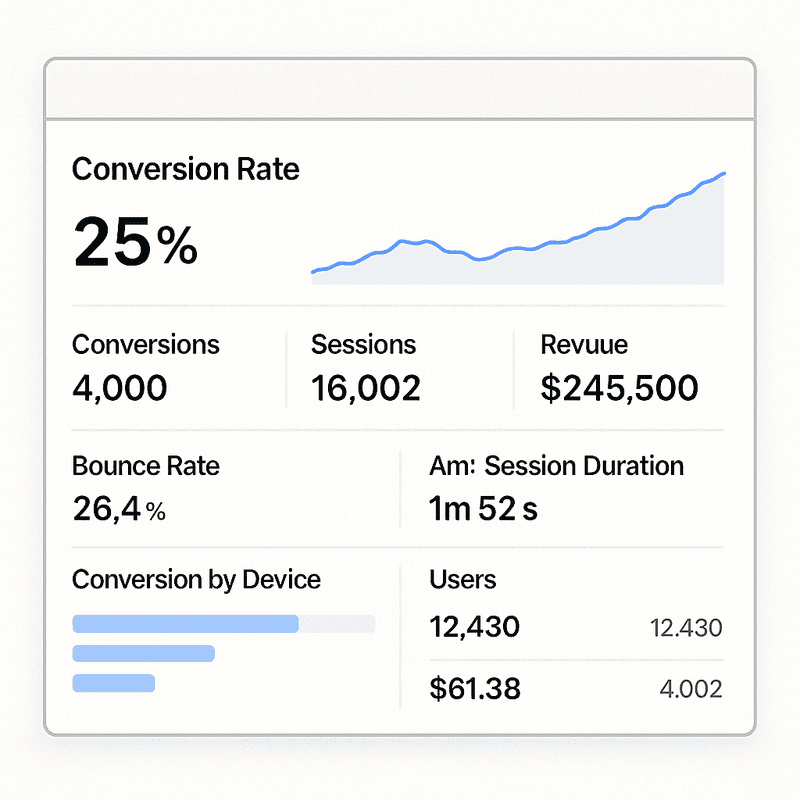Open the Sessions metric label
Viewport: 800px width, 800px height.
click(363, 345)
